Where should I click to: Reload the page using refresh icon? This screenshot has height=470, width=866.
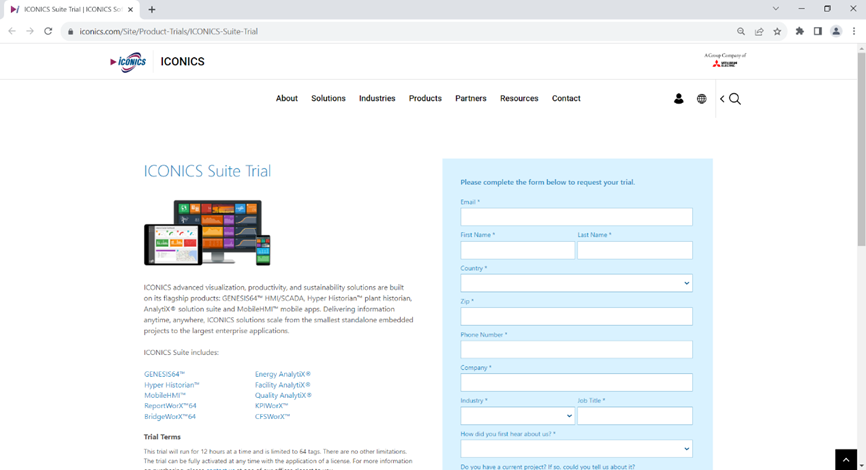pyautogui.click(x=48, y=31)
